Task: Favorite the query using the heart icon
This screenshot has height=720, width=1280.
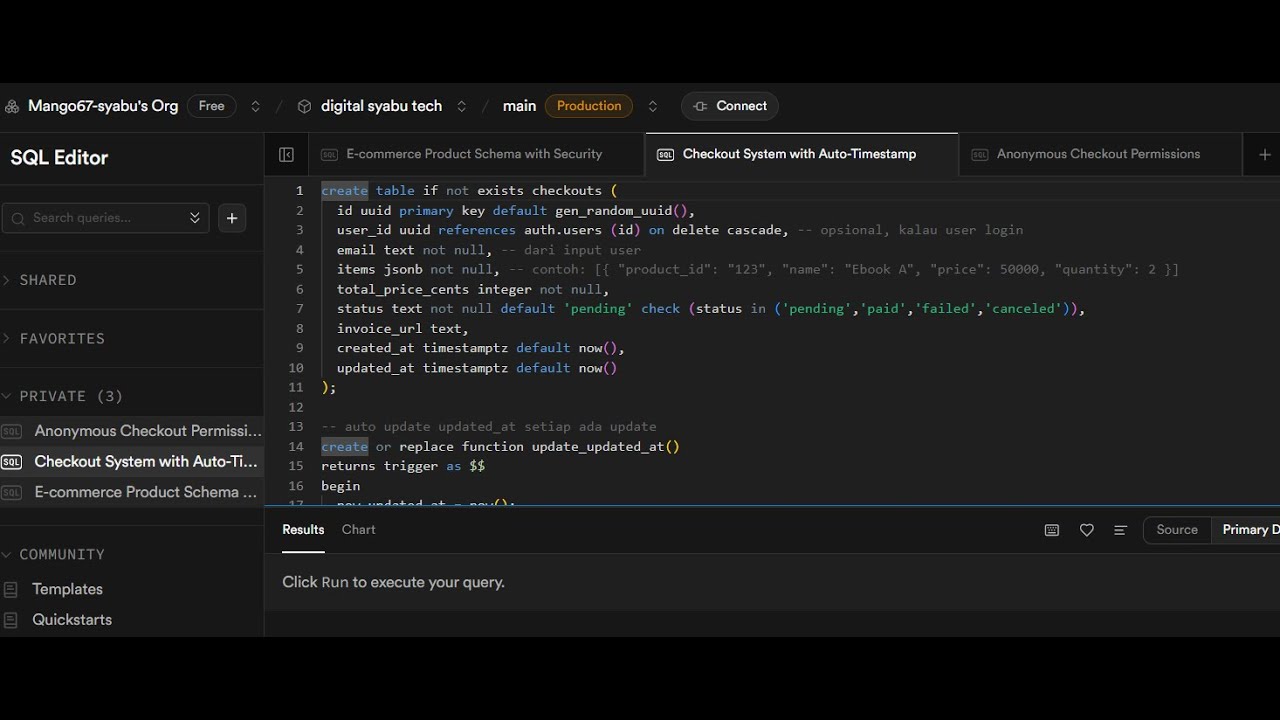Action: coord(1087,531)
